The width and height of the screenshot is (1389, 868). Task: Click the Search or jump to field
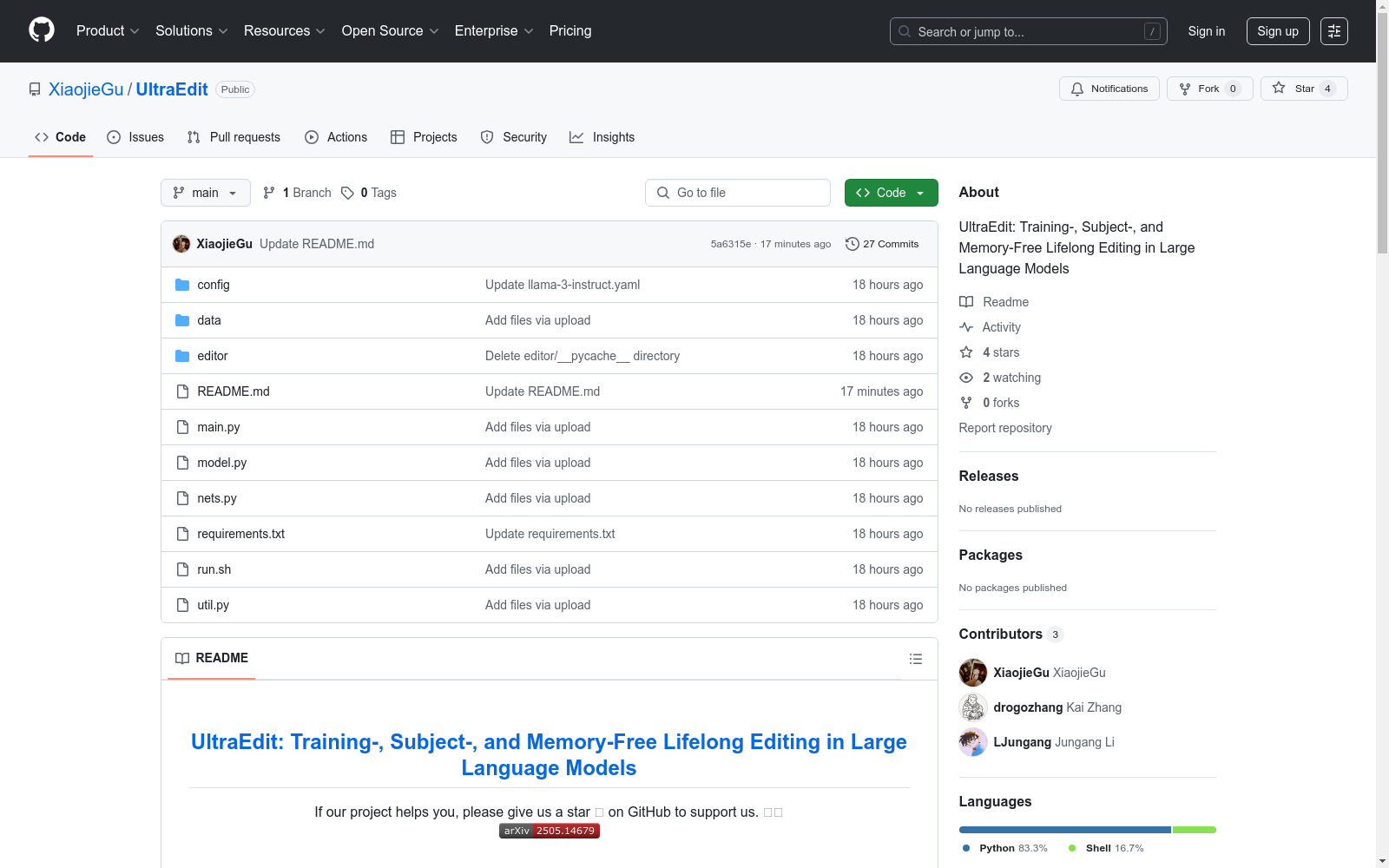coord(1029,31)
